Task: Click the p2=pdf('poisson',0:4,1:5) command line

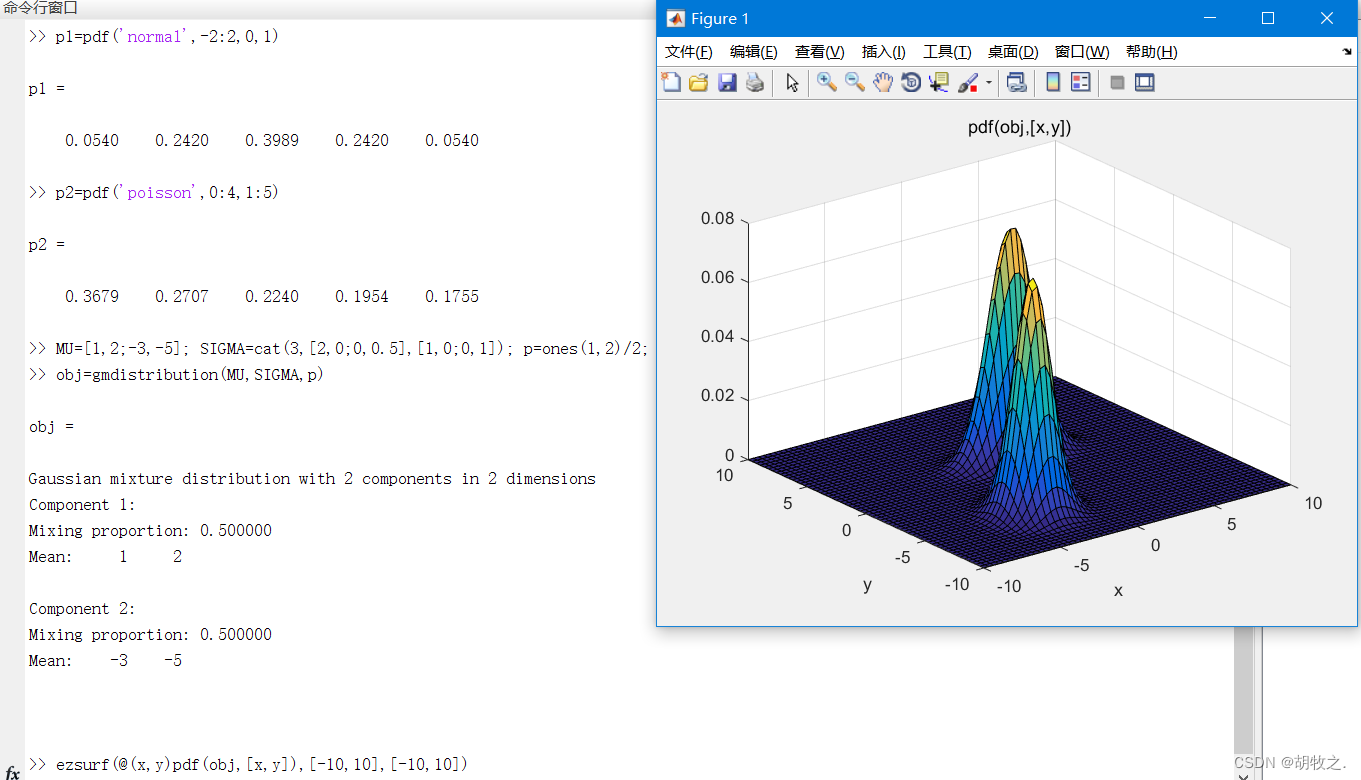Action: point(153,193)
